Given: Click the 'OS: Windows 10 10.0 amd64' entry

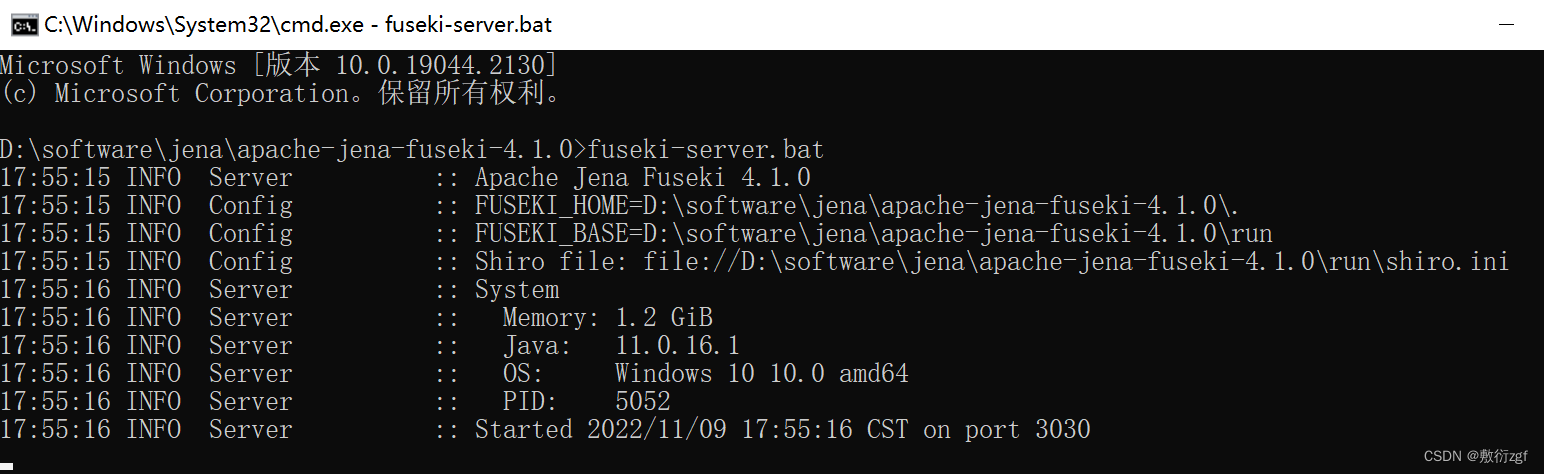Looking at the screenshot, I should pyautogui.click(x=705, y=374).
